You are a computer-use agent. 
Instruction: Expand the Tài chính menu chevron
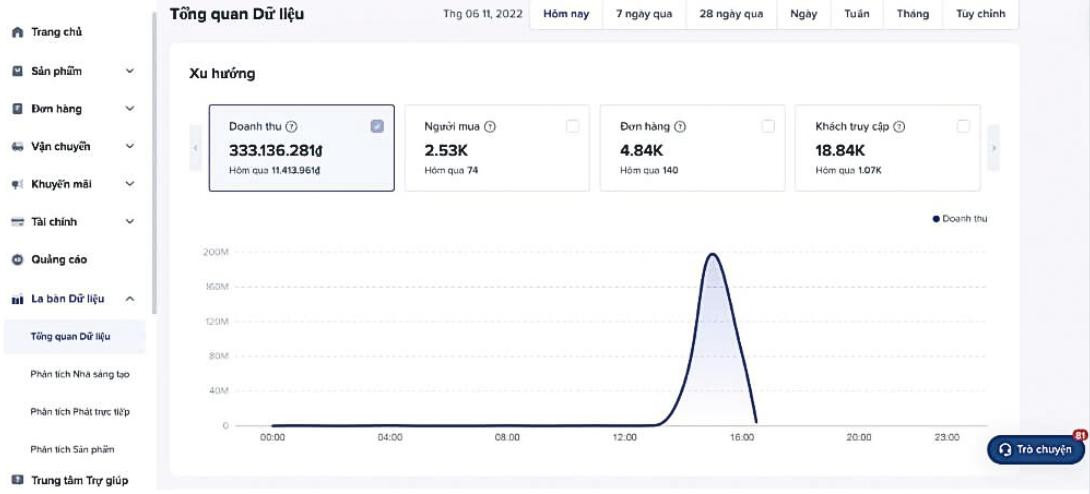tap(130, 222)
